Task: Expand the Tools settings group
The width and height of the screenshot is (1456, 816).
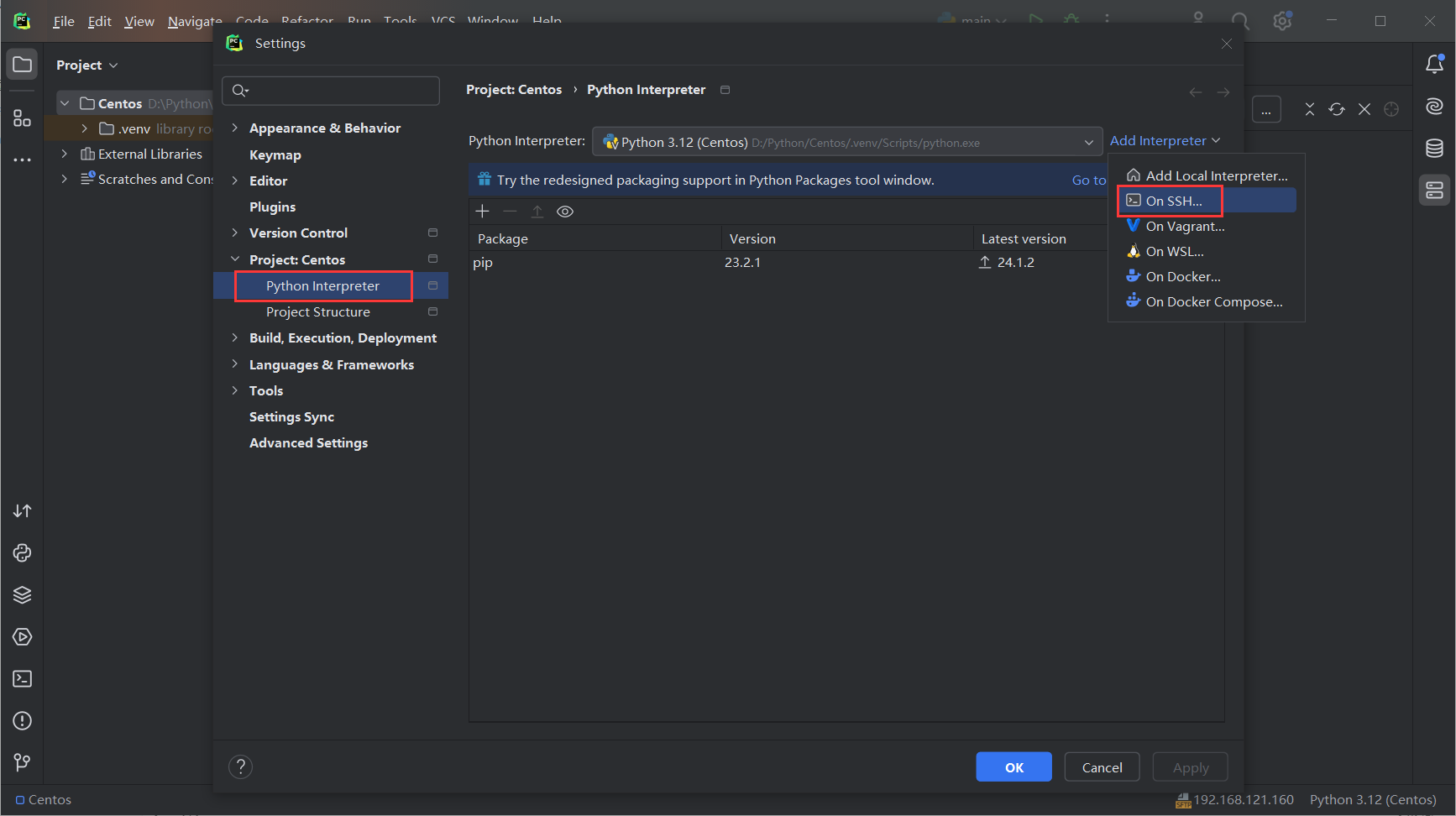Action: (235, 390)
